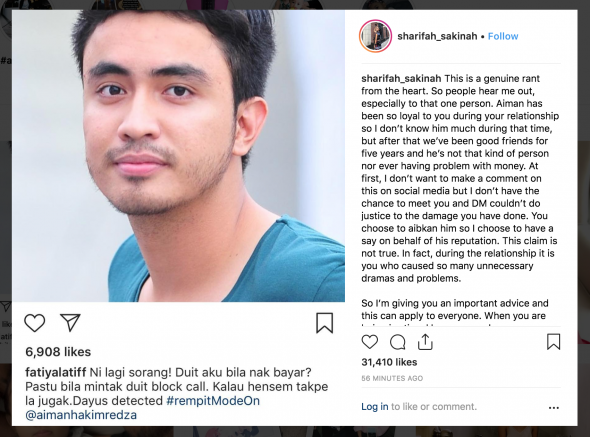Bookmark the fatiyalatiff post
This screenshot has width=590, height=437.
click(x=324, y=323)
